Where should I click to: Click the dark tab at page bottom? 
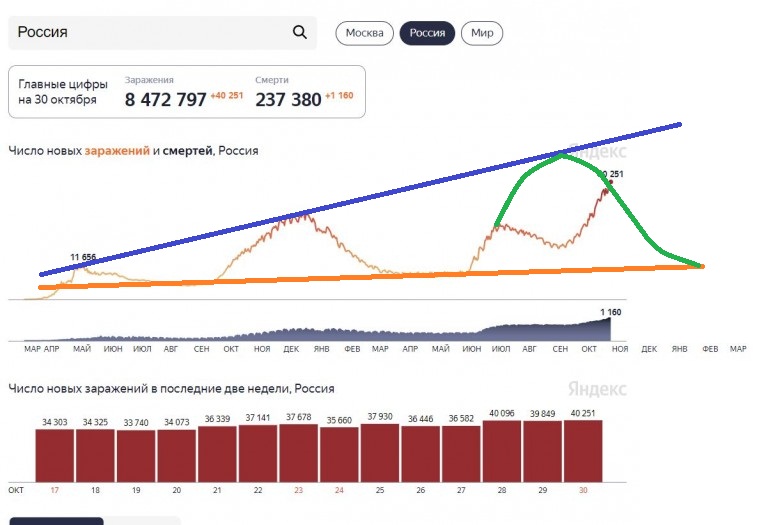pos(56,522)
